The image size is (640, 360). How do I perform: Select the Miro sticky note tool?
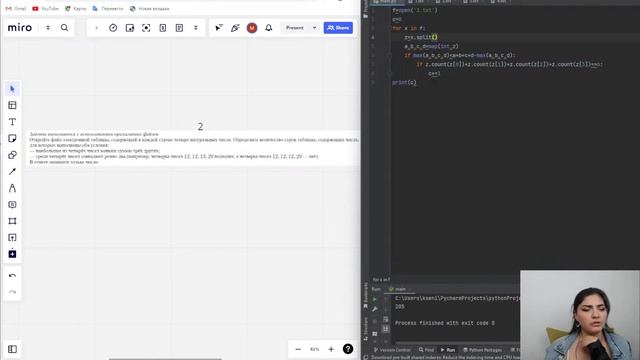pos(12,138)
